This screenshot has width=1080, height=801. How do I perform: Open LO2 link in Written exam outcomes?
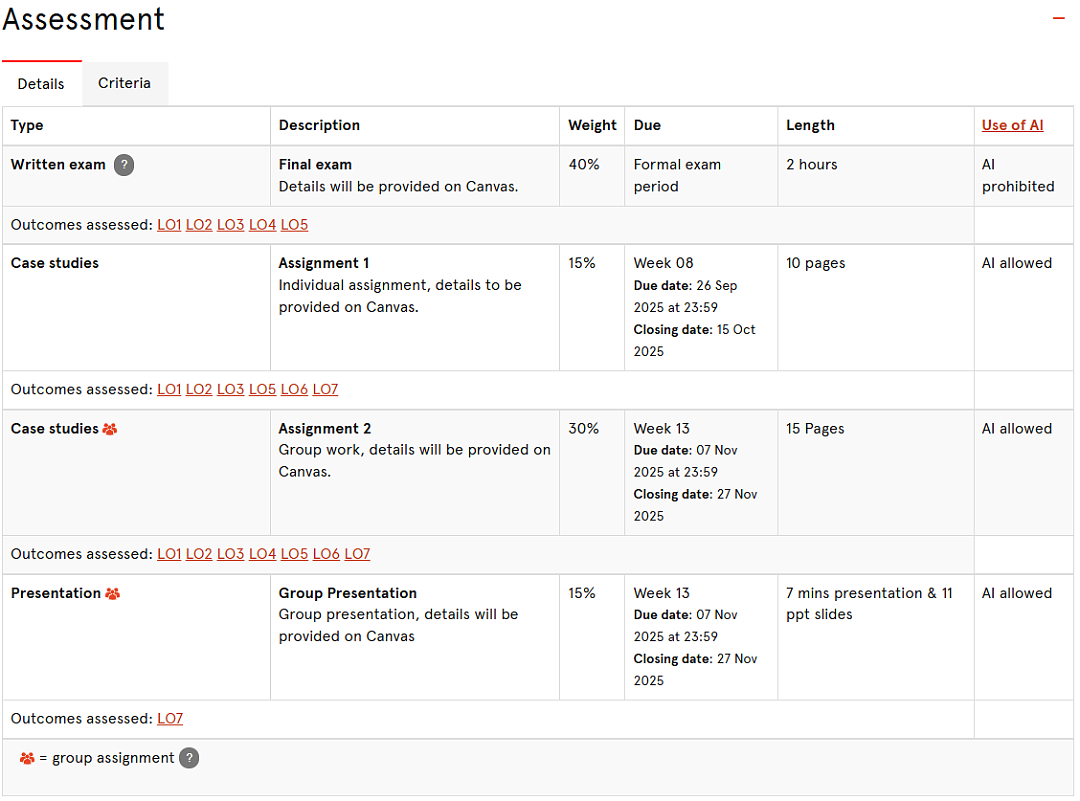(x=199, y=225)
